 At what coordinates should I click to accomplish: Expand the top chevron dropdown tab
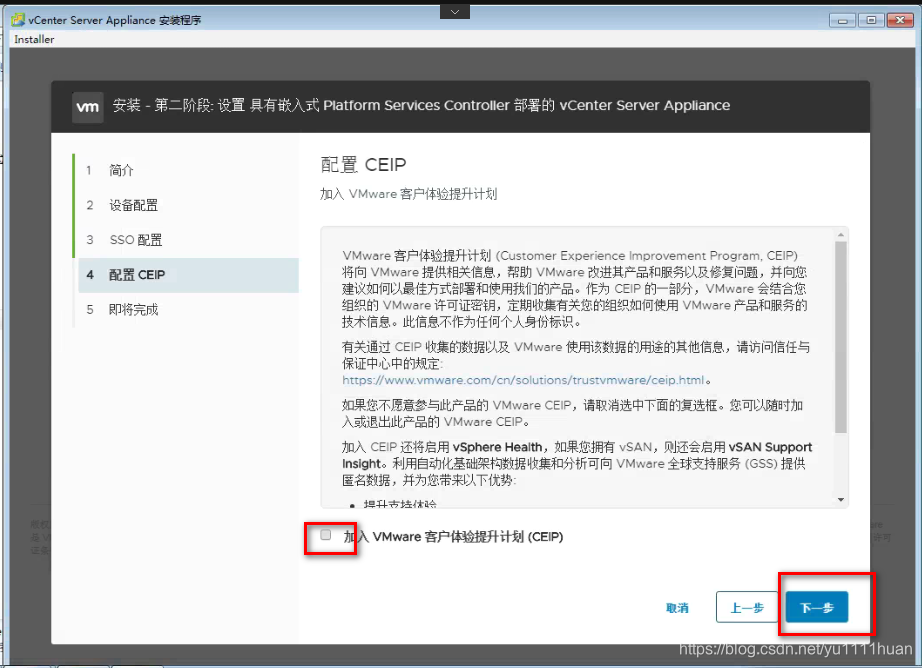coord(455,11)
